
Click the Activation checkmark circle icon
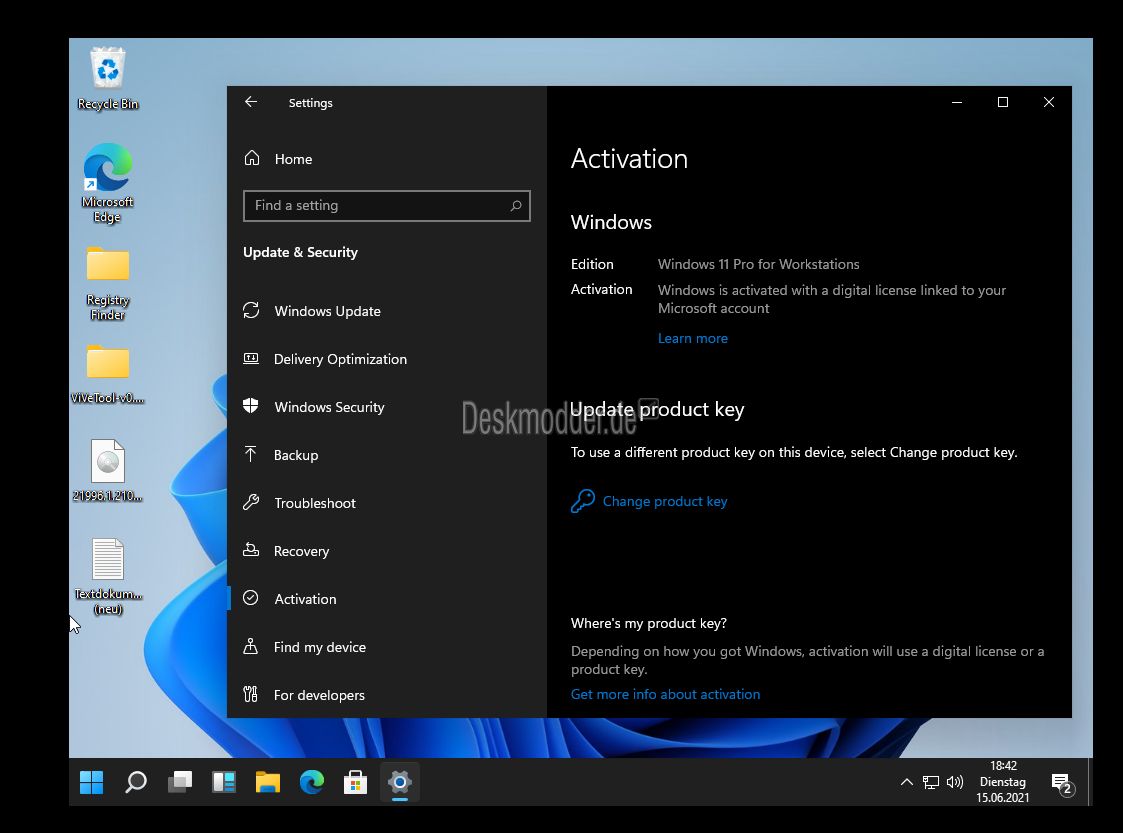click(251, 597)
